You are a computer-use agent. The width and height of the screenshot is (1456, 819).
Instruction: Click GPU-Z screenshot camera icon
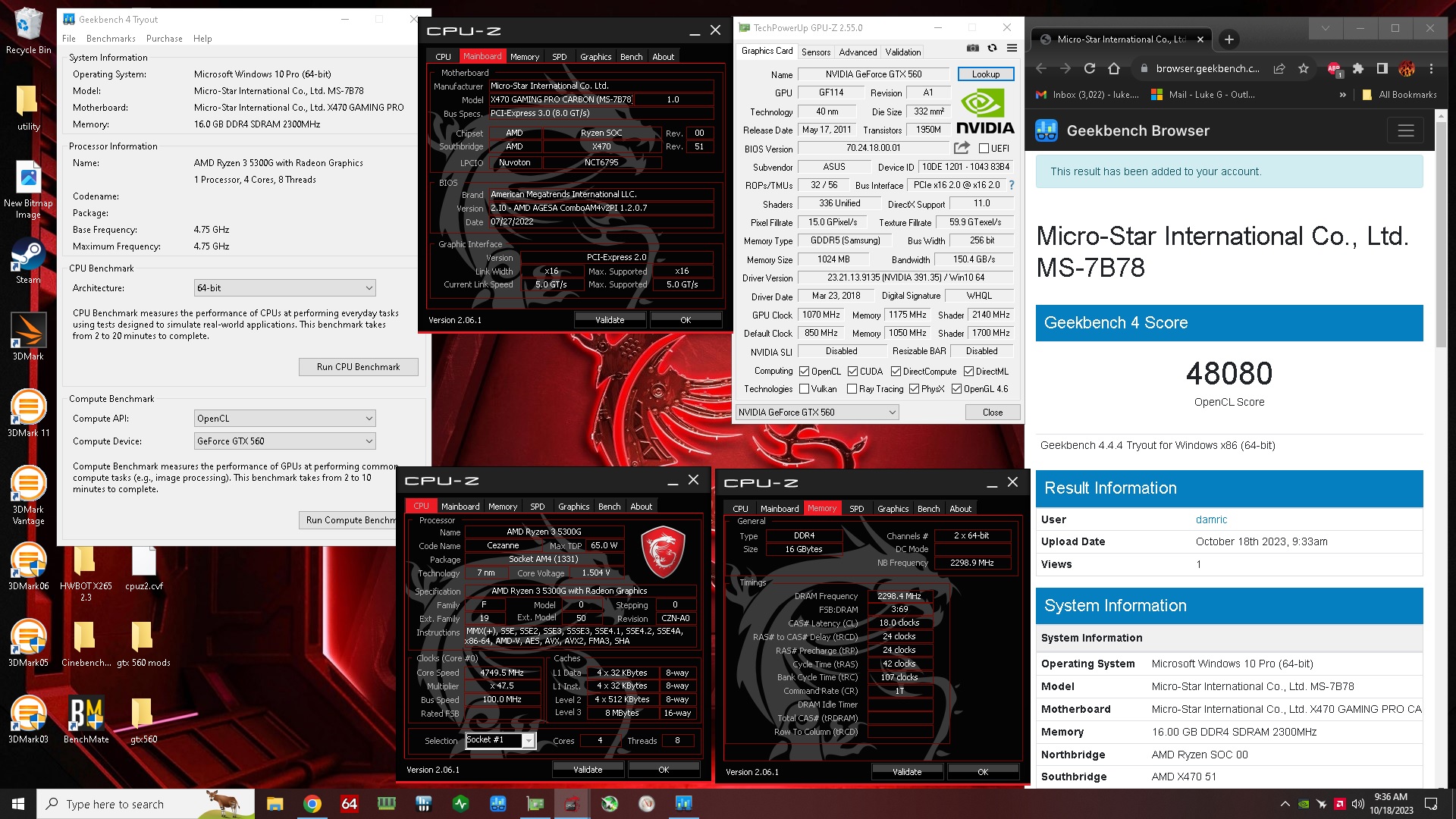[973, 48]
